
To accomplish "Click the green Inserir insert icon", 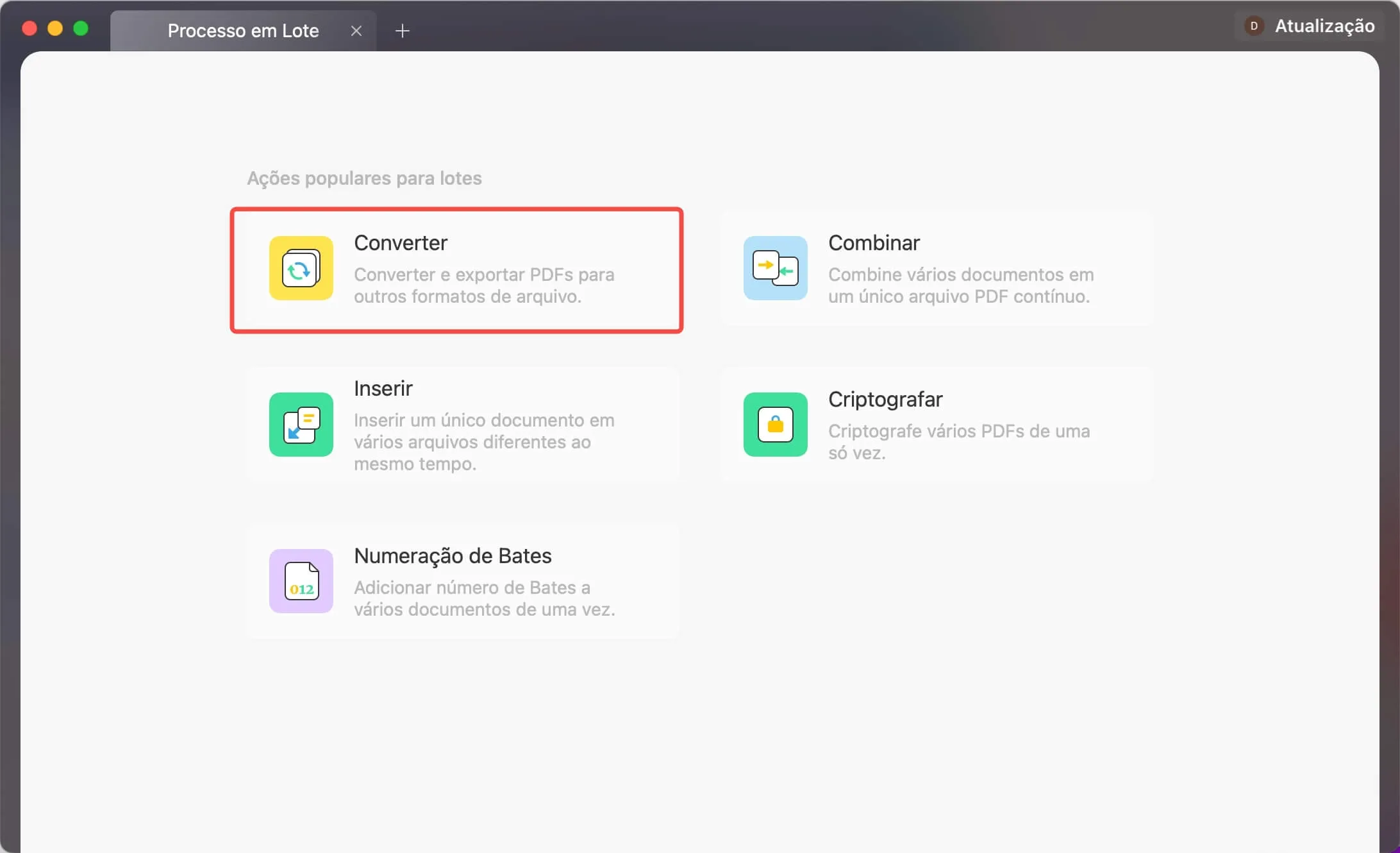I will click(301, 425).
